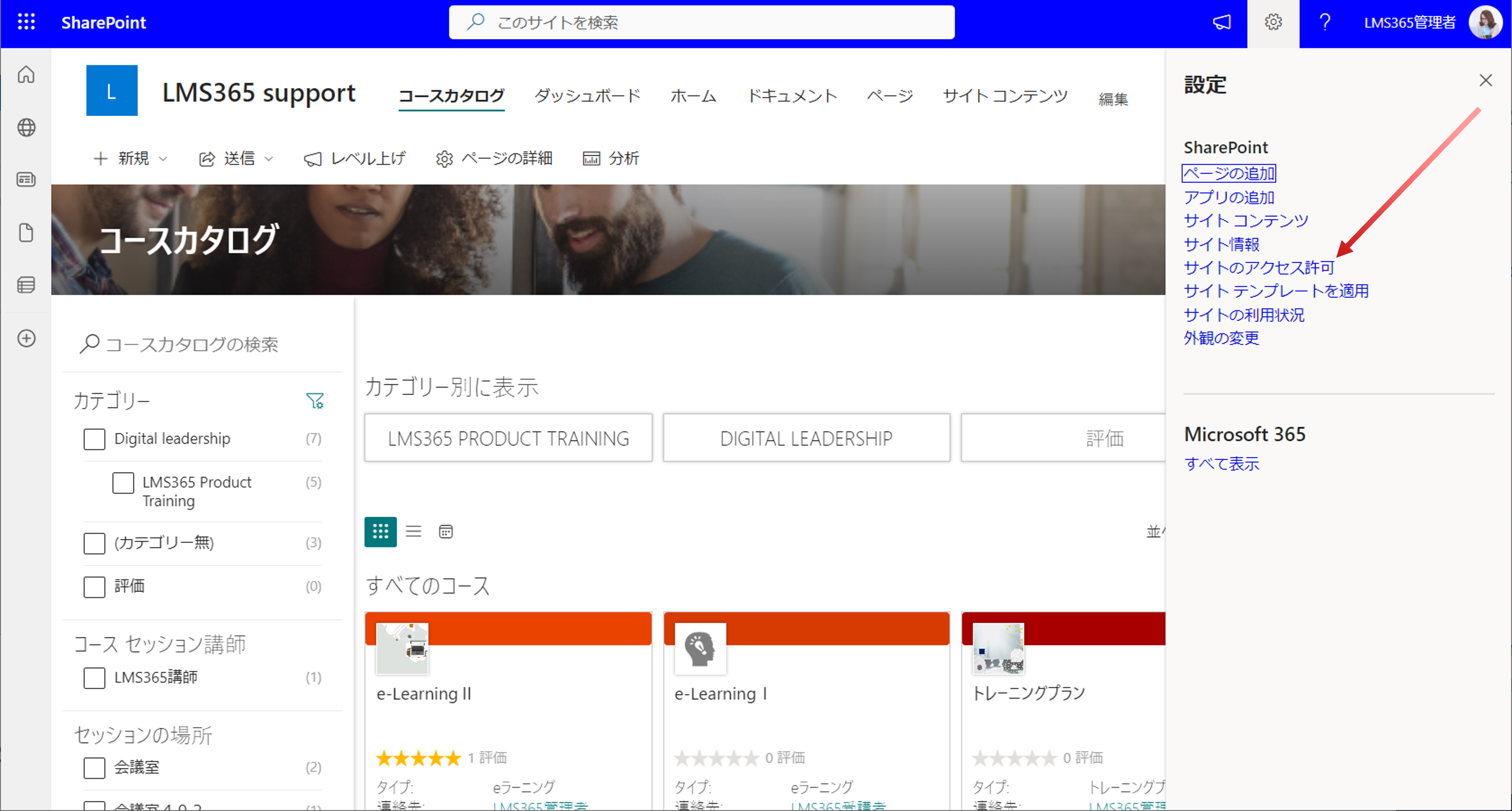Click レベル上げ promote button

tap(354, 159)
